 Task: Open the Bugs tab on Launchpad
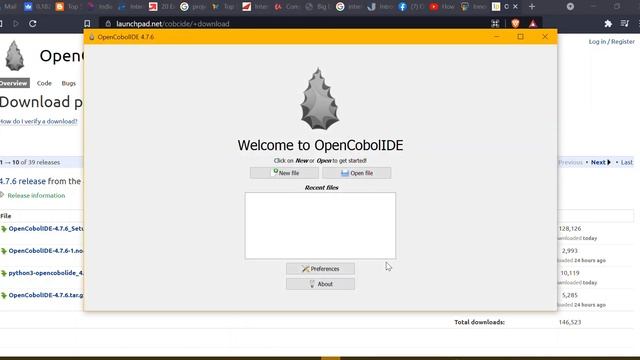tap(69, 83)
